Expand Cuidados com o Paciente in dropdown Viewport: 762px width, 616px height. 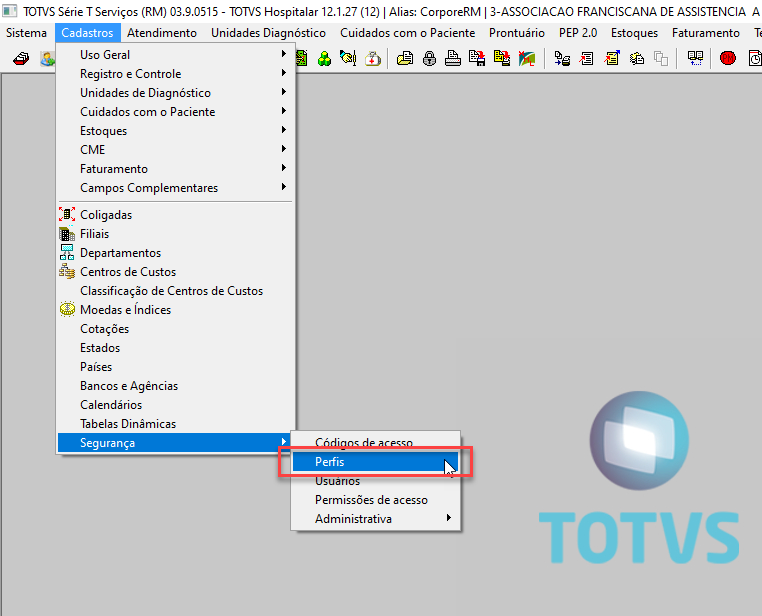click(x=175, y=112)
